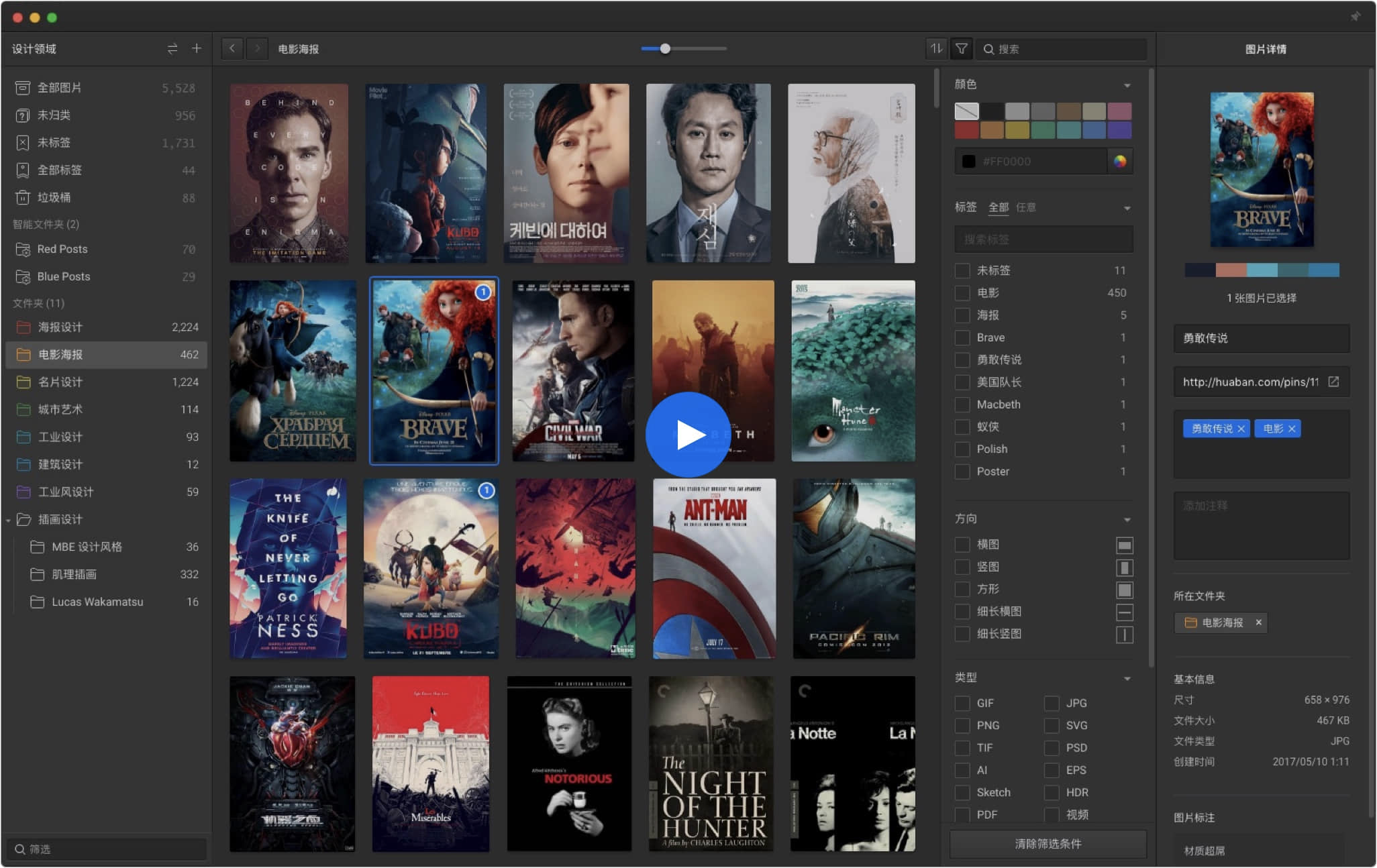The height and width of the screenshot is (868, 1377).
Task: Click the 清除筛选条件 button
Action: (x=1048, y=844)
